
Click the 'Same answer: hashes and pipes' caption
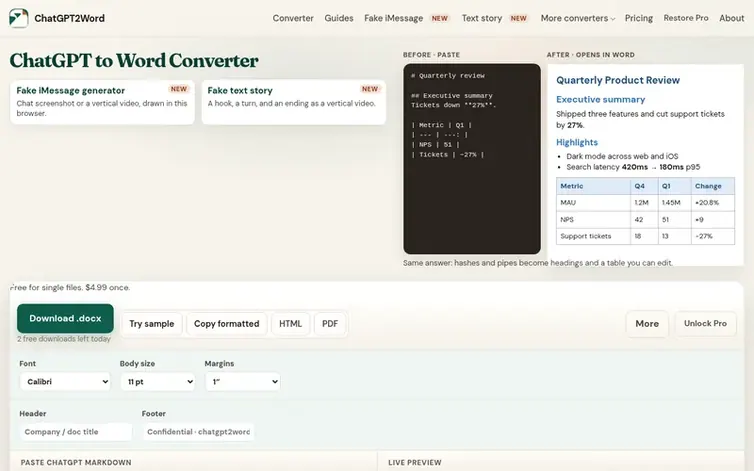click(538, 263)
